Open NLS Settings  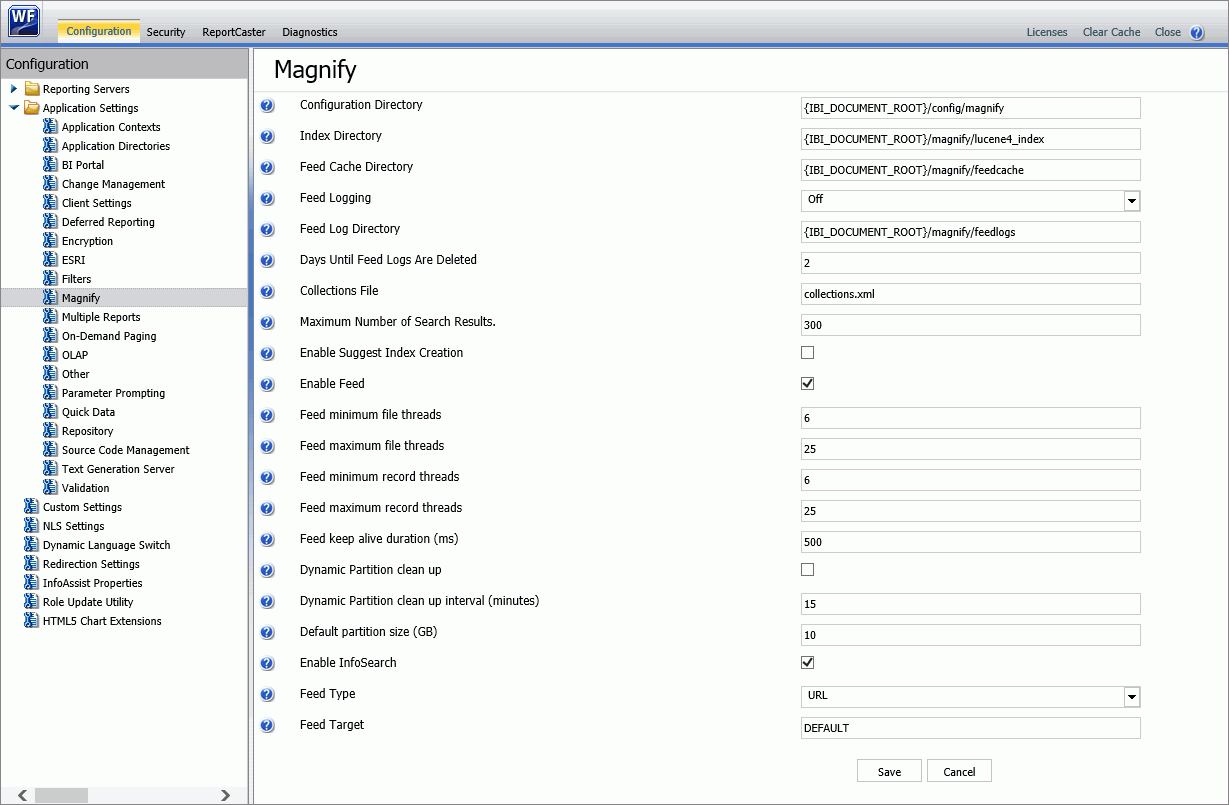[73, 526]
